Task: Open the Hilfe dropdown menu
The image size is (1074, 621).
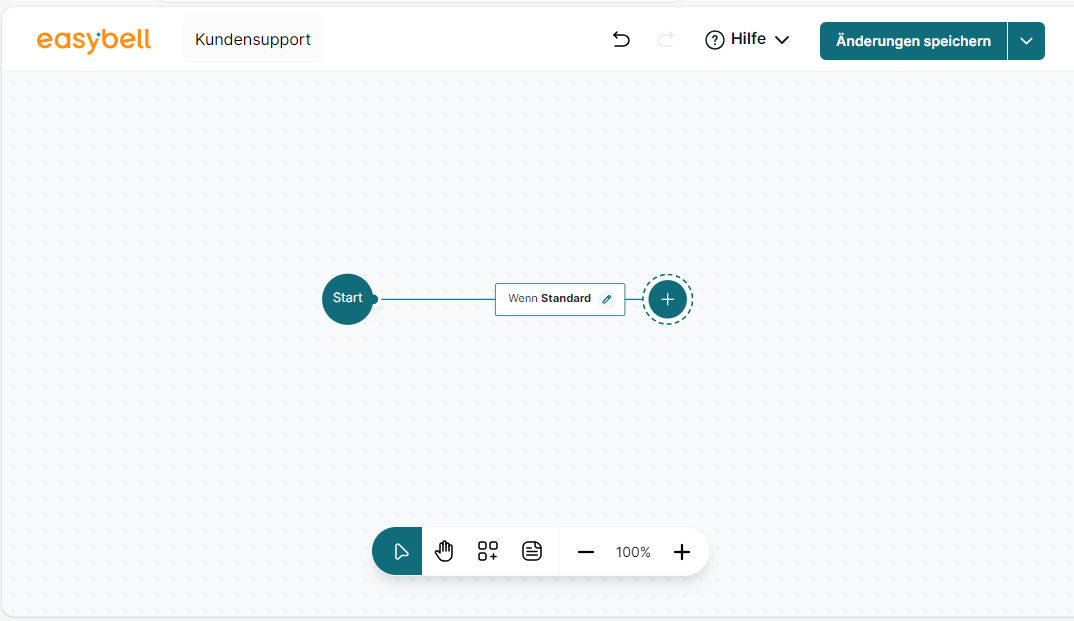Action: click(747, 40)
